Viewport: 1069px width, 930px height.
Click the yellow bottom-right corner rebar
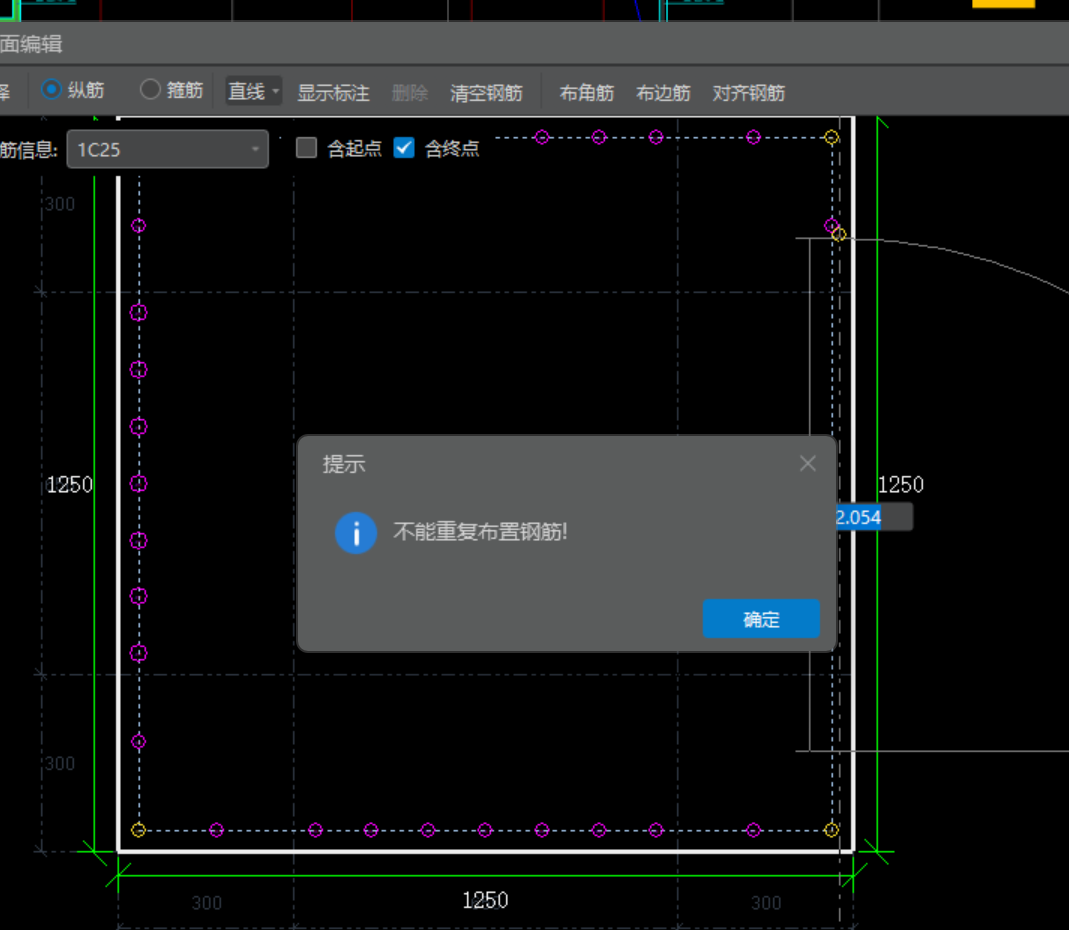click(831, 830)
